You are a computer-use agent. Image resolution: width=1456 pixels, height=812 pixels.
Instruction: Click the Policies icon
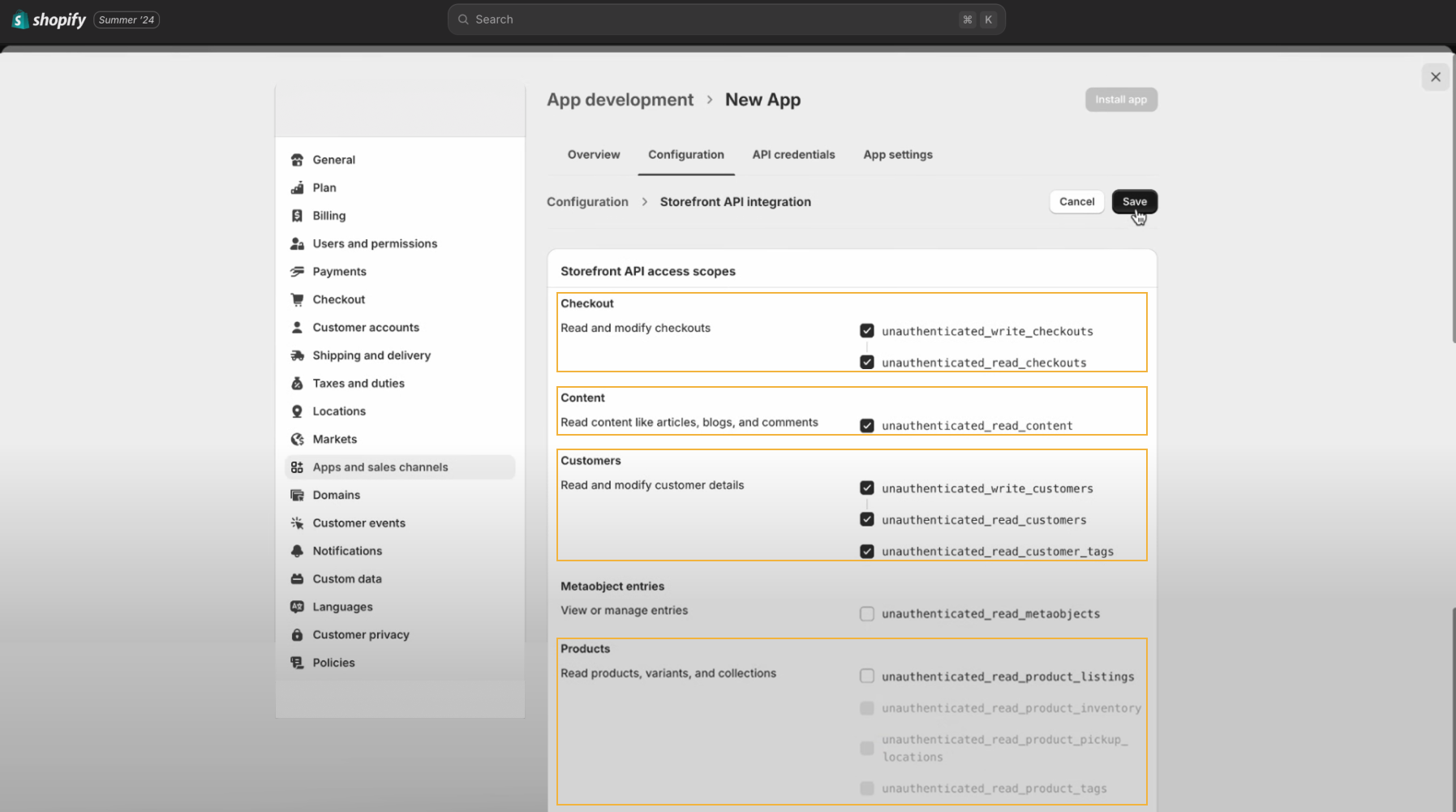[x=297, y=663]
